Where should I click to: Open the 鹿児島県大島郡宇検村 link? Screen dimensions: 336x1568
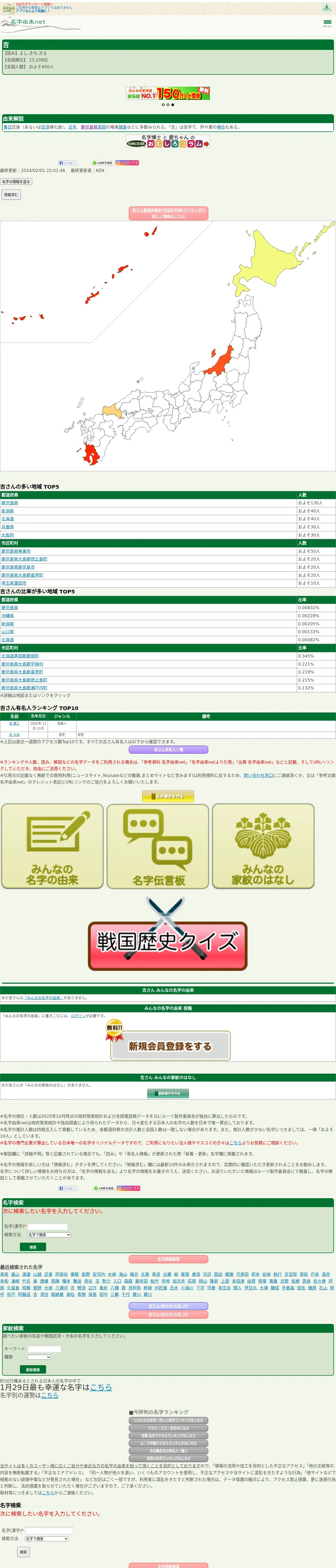coord(22,664)
